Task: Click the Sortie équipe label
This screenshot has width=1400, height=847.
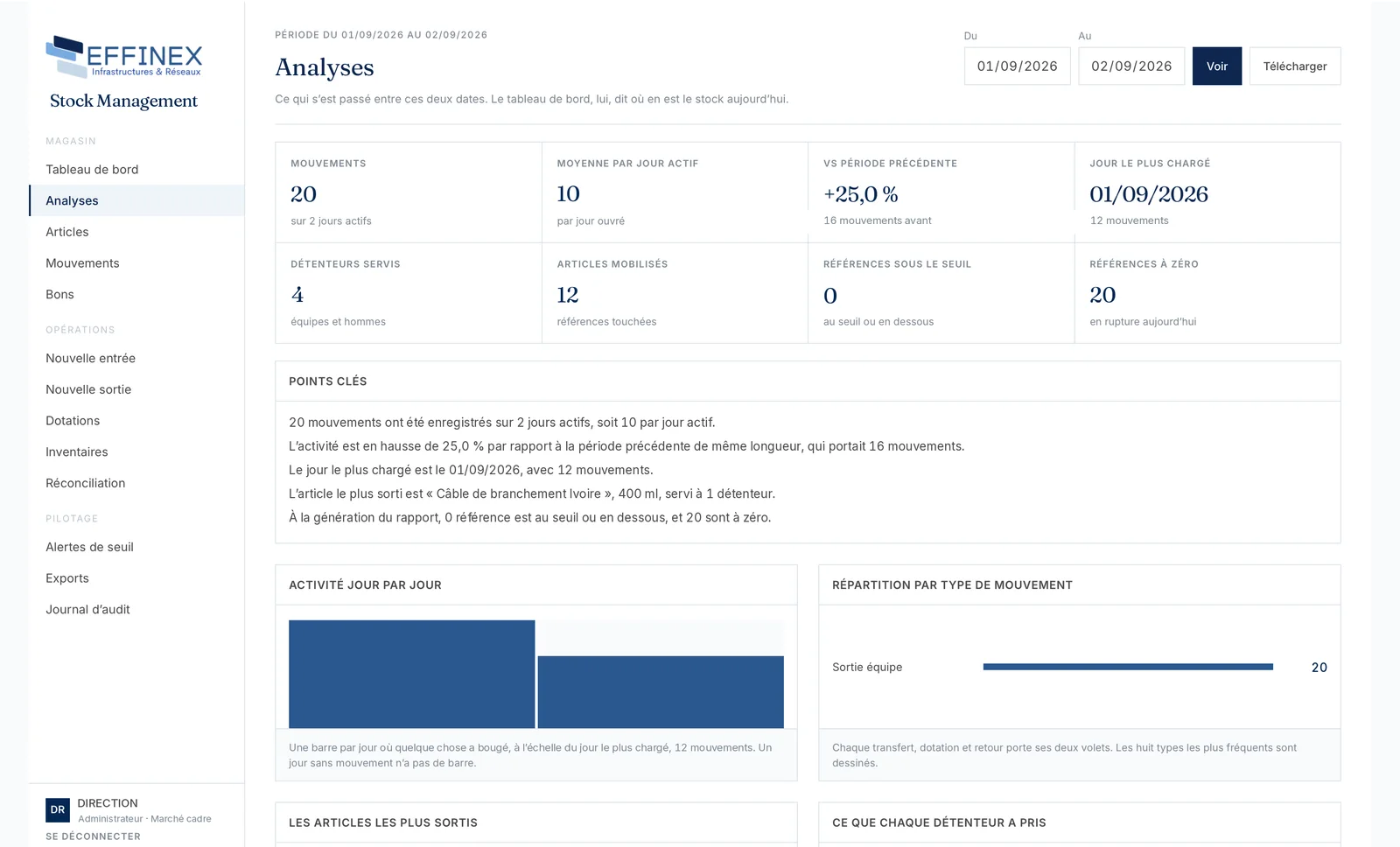Action: (x=867, y=668)
